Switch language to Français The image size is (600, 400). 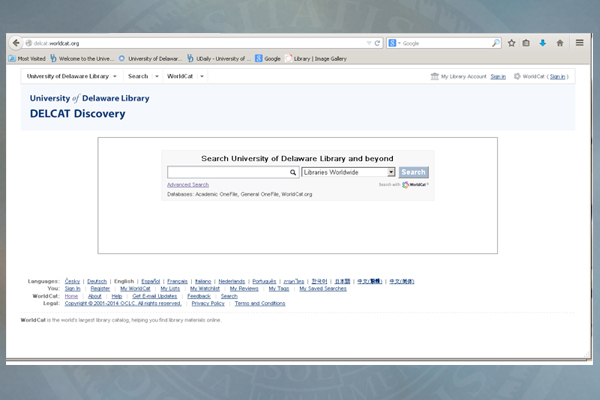[177, 281]
